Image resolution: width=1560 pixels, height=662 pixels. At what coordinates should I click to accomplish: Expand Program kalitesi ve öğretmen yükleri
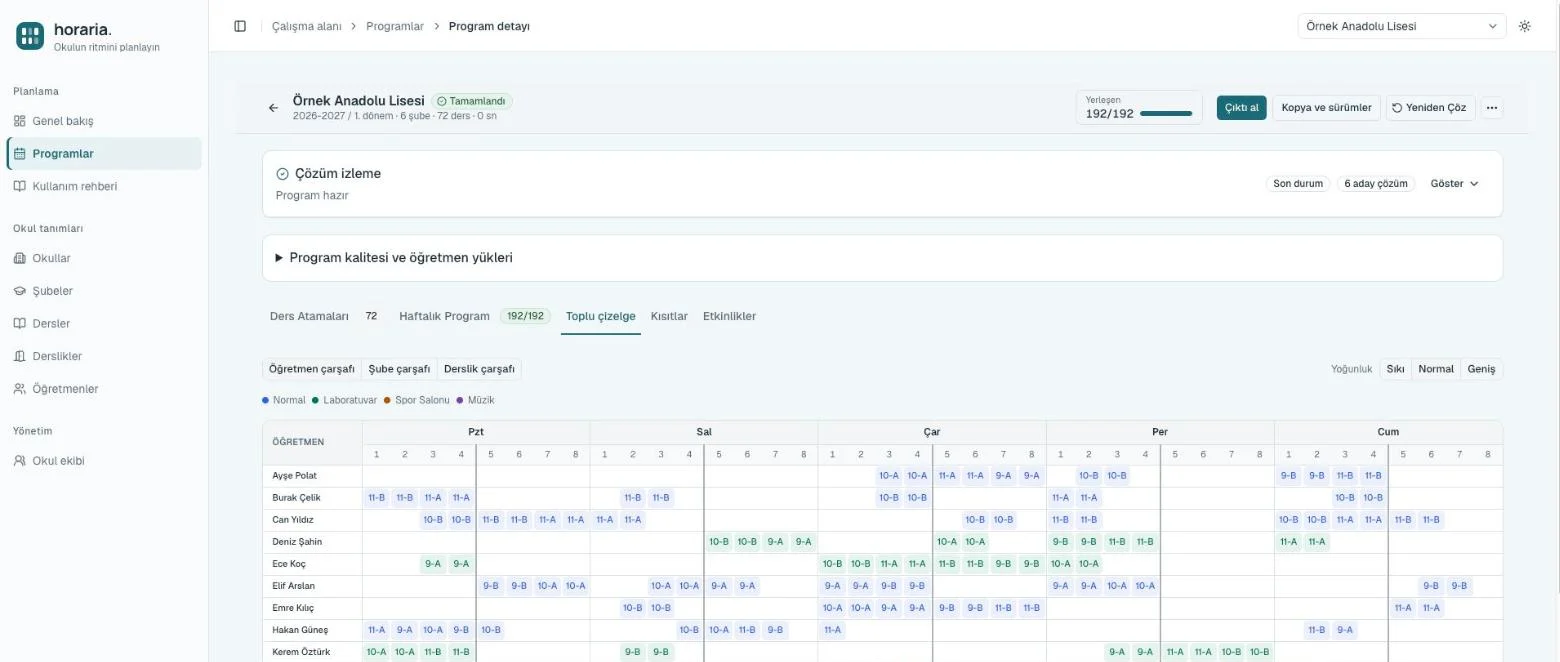882,258
